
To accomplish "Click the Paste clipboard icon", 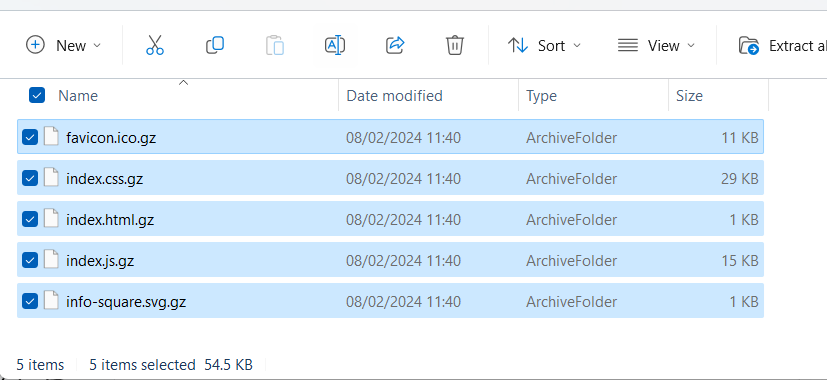I will click(x=275, y=45).
